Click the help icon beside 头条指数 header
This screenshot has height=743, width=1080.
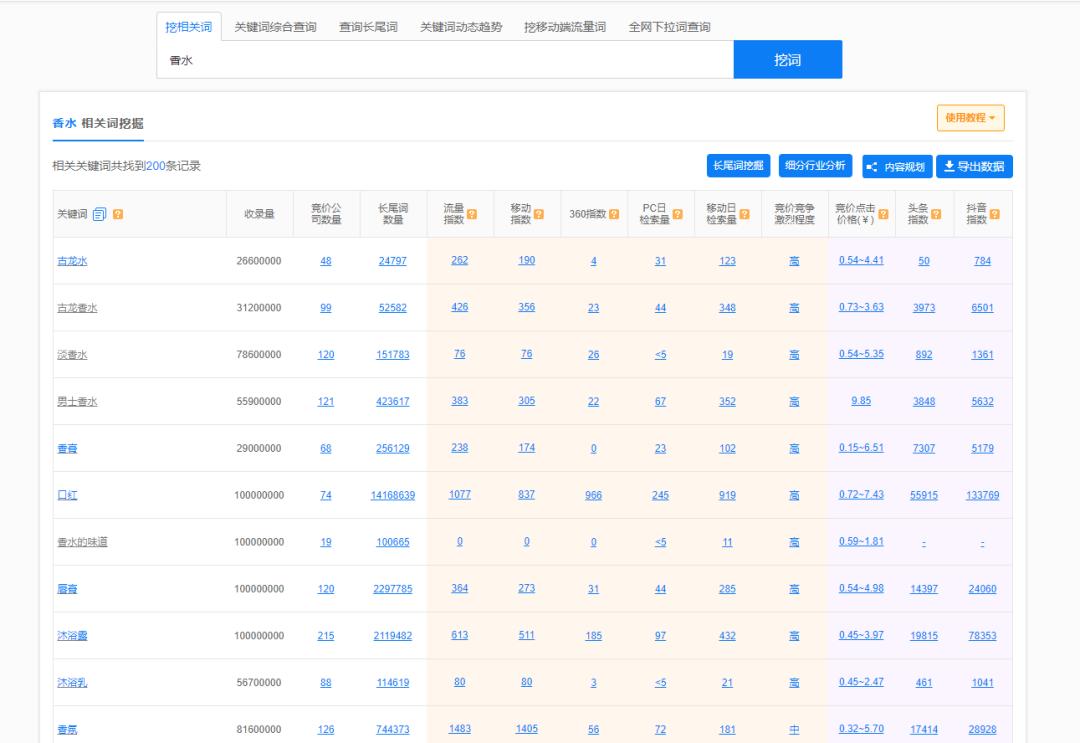click(936, 214)
